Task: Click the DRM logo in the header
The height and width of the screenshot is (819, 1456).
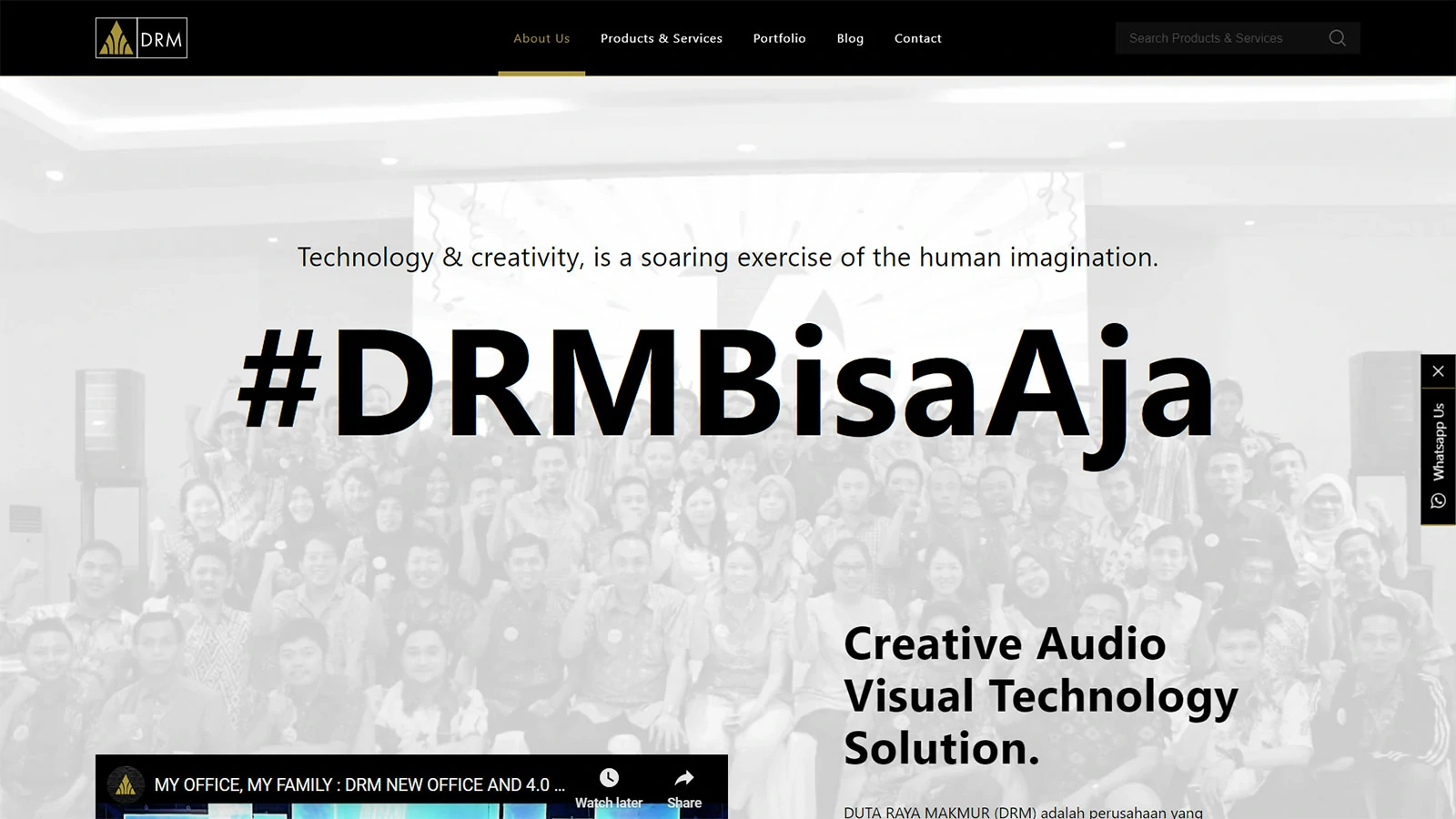Action: point(141,38)
